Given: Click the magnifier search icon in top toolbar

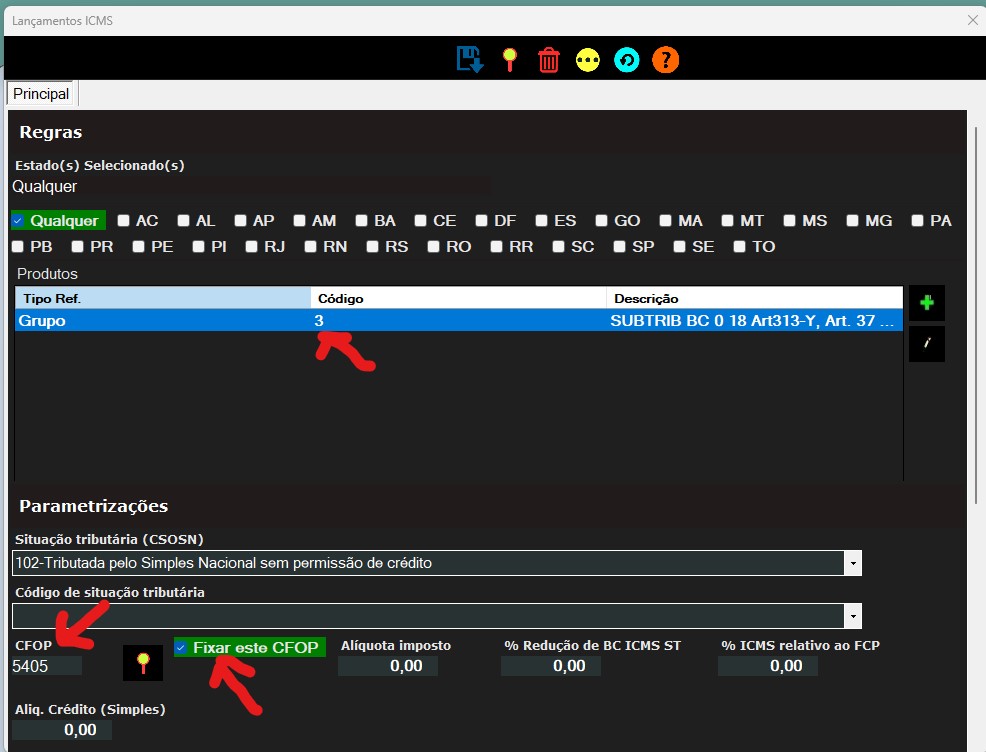Looking at the screenshot, I should (509, 59).
